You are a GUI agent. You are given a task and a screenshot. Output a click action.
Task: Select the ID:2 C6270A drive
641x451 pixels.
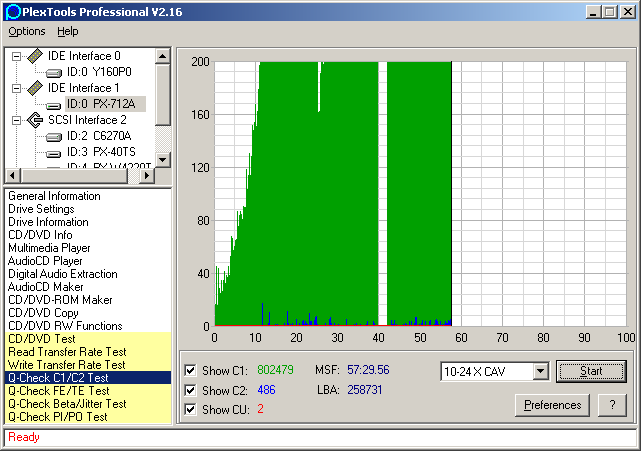pos(99,136)
